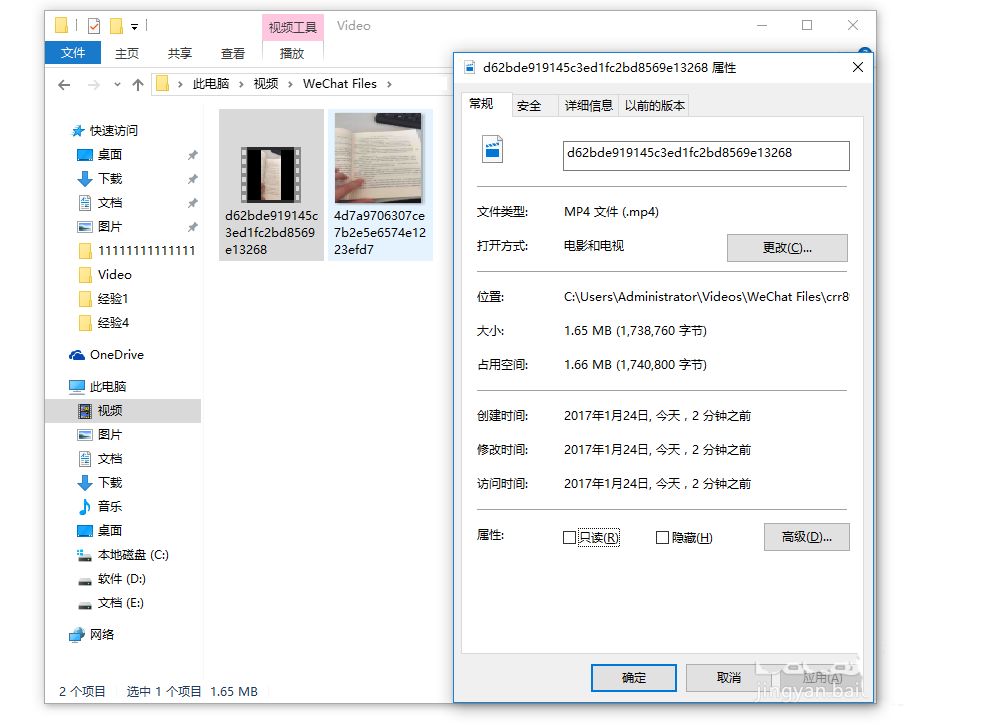Click the properties icon in quick access toolbar
Image resolution: width=983 pixels, height=725 pixels.
tap(93, 26)
